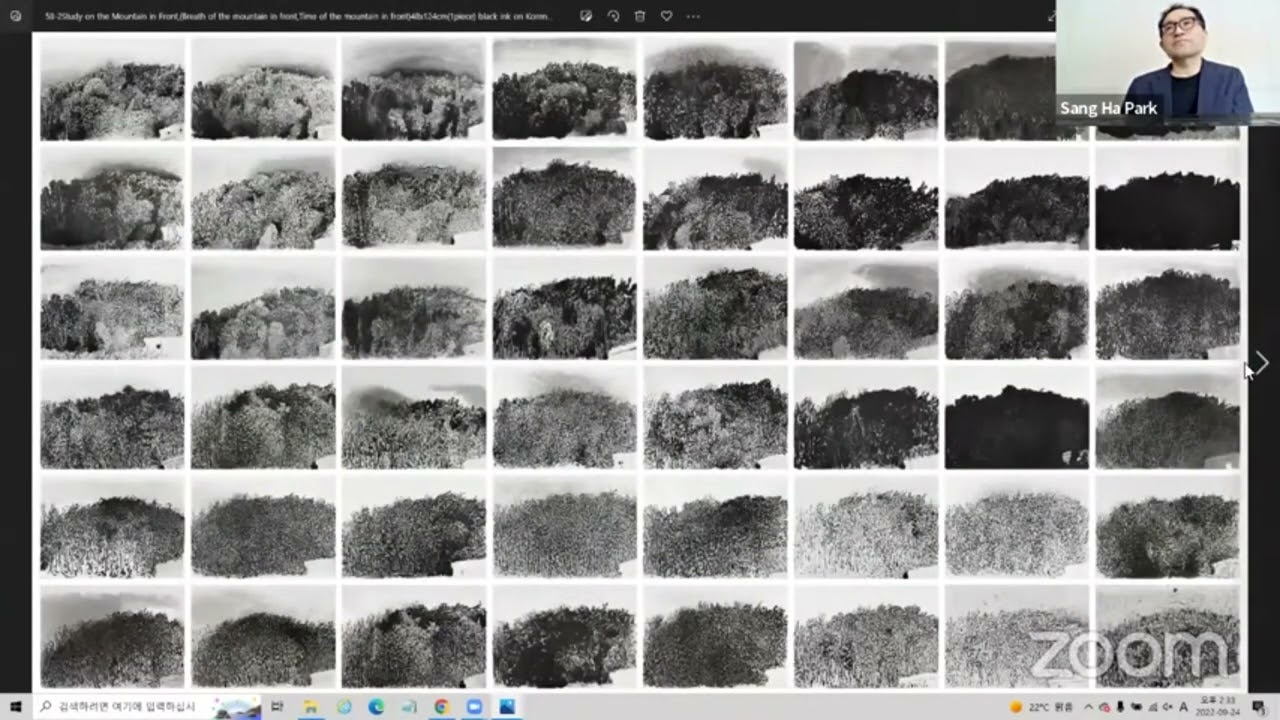The image size is (1280, 720).
Task: Add photo to favorites with heart icon
Action: tap(667, 16)
